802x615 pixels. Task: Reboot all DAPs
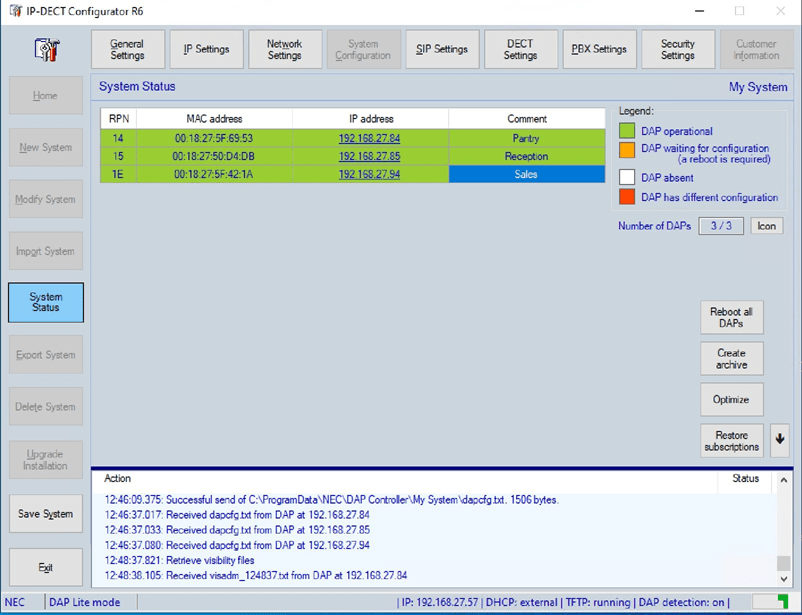(731, 317)
